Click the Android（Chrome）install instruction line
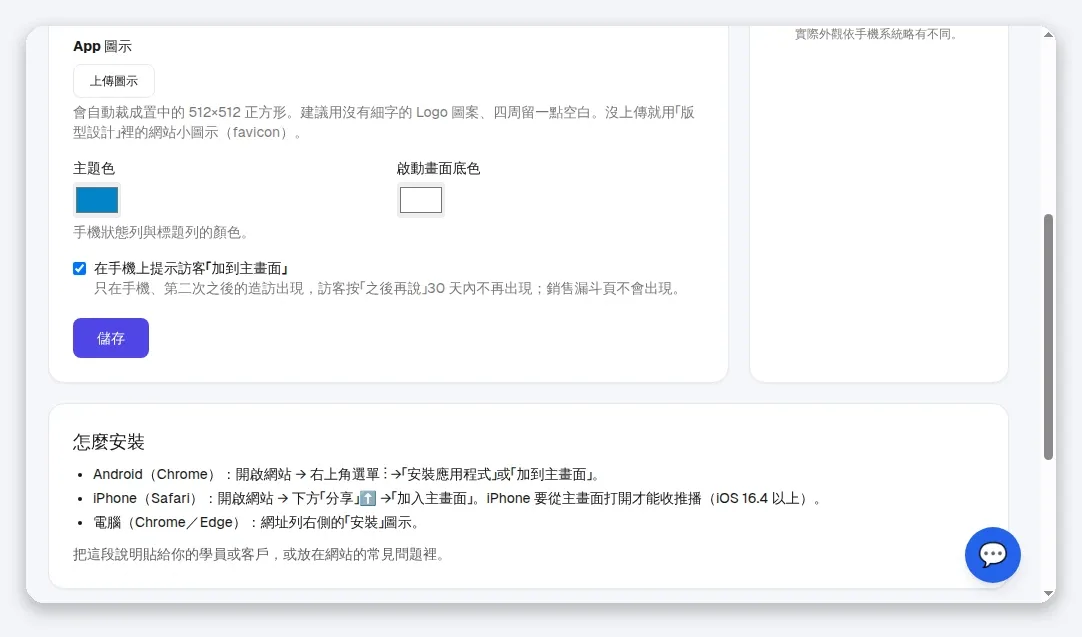This screenshot has height=637, width=1082. [348, 474]
